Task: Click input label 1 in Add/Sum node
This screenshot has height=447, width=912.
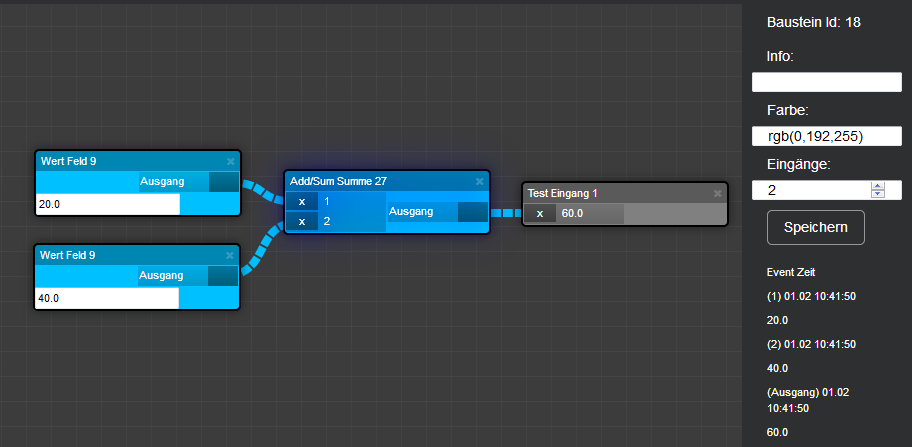Action: point(327,202)
